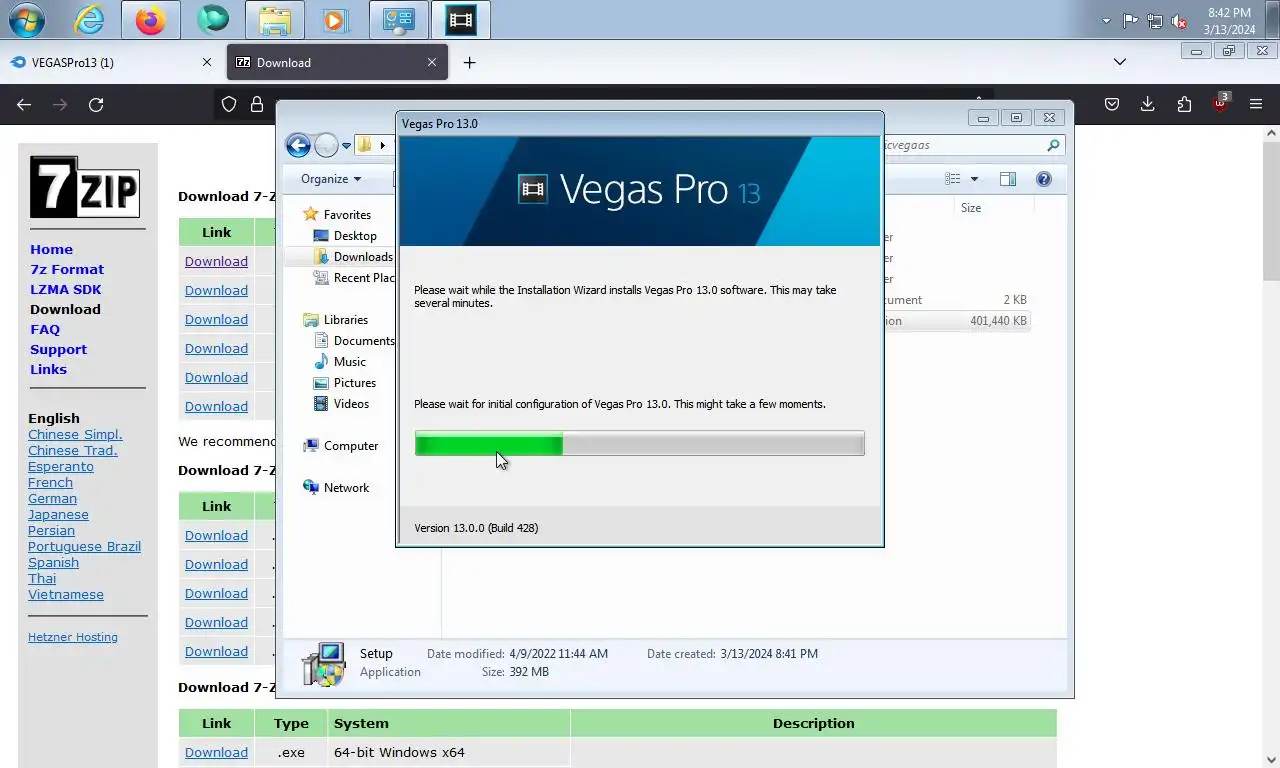Open Explorer recent pages dropdown arrow
This screenshot has width=1280, height=768.
coord(346,146)
